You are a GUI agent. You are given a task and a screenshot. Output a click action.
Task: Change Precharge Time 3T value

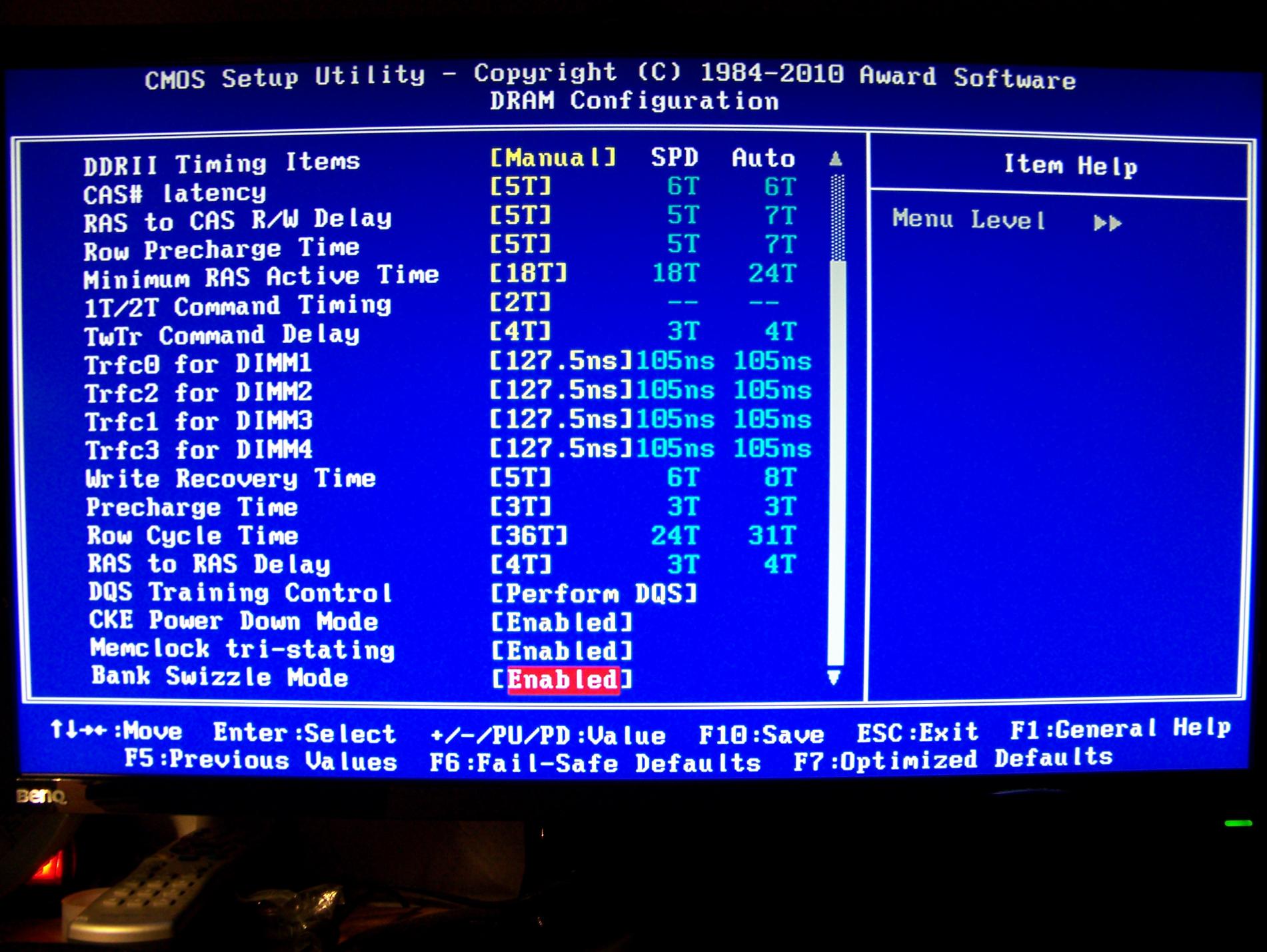click(521, 507)
